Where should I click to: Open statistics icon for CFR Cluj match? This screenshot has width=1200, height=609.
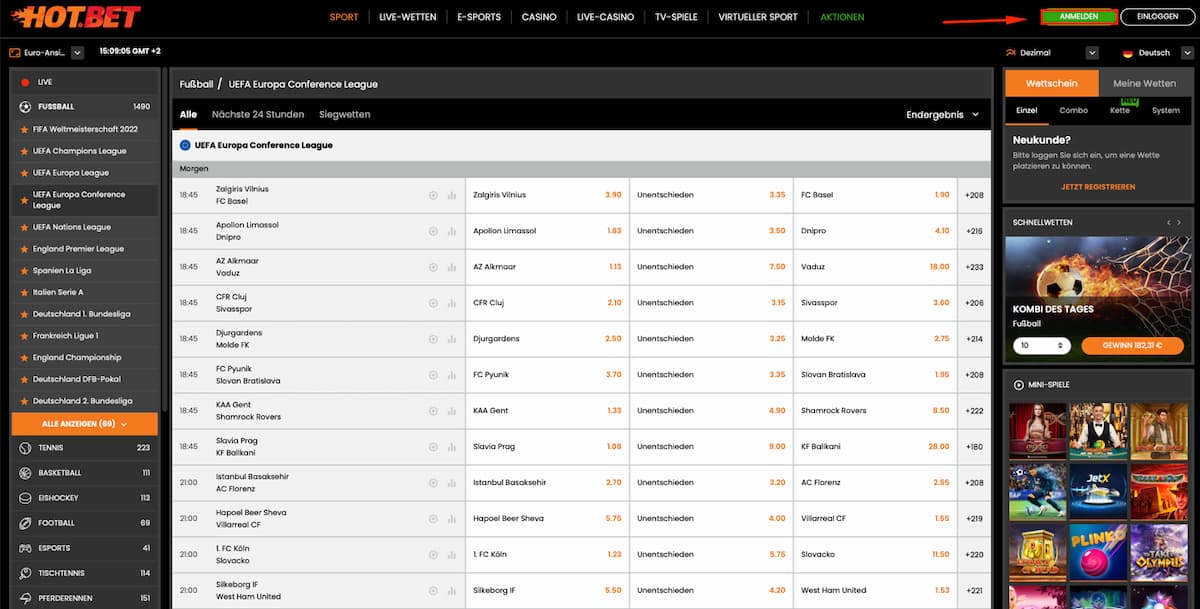(x=450, y=303)
